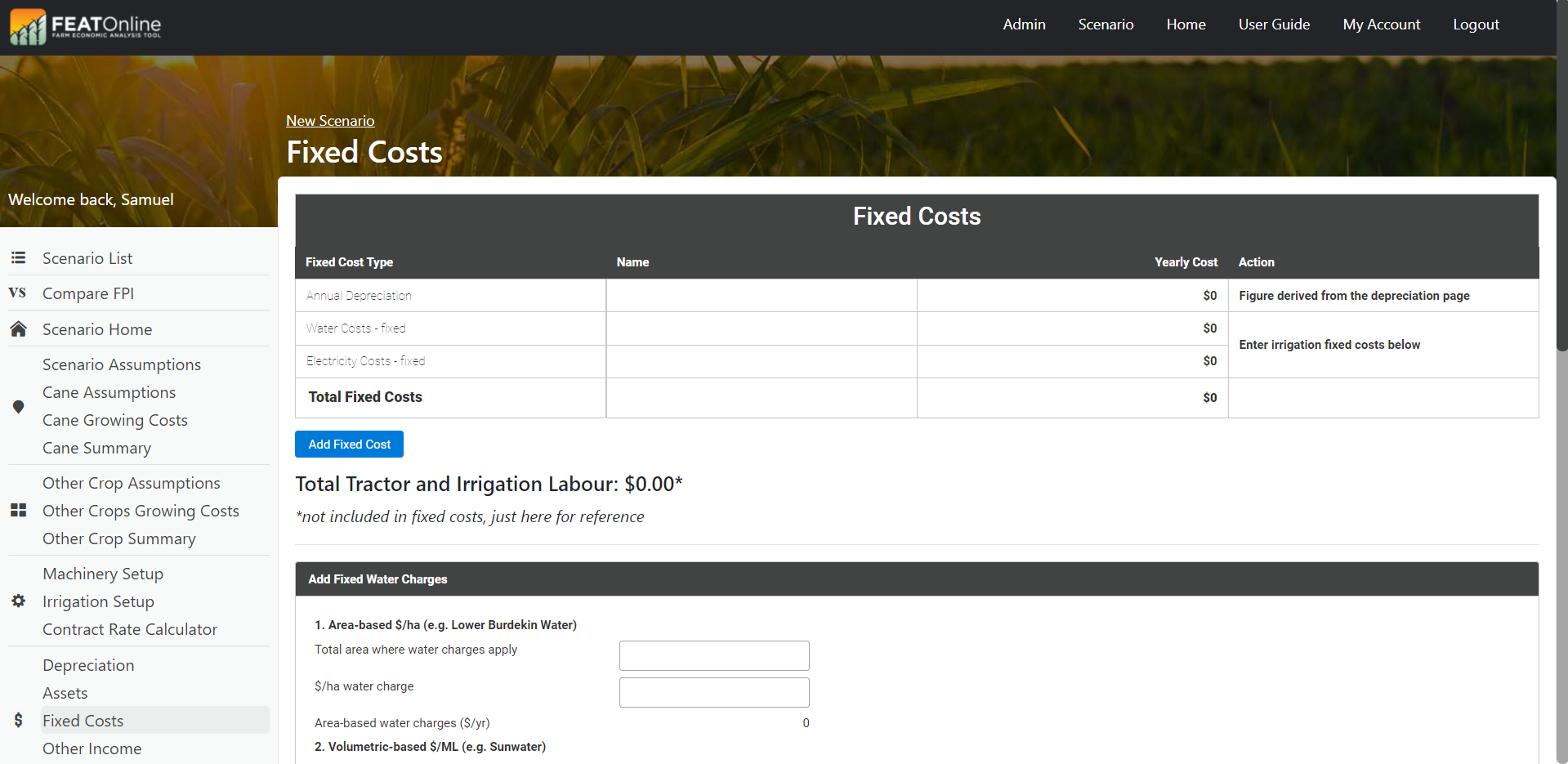Open Cane Growing Costs in the sidebar
The width and height of the screenshot is (1568, 764).
[115, 420]
